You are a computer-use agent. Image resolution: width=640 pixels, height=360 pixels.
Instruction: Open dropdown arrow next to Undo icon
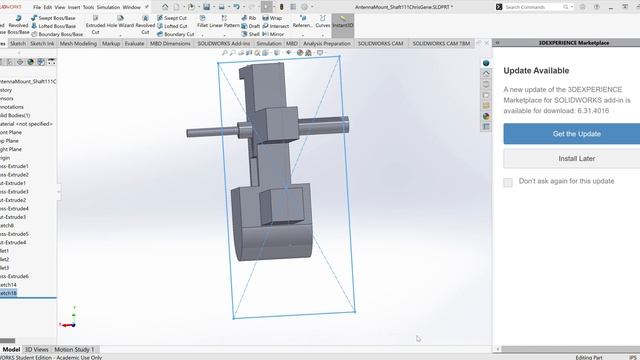point(243,7)
